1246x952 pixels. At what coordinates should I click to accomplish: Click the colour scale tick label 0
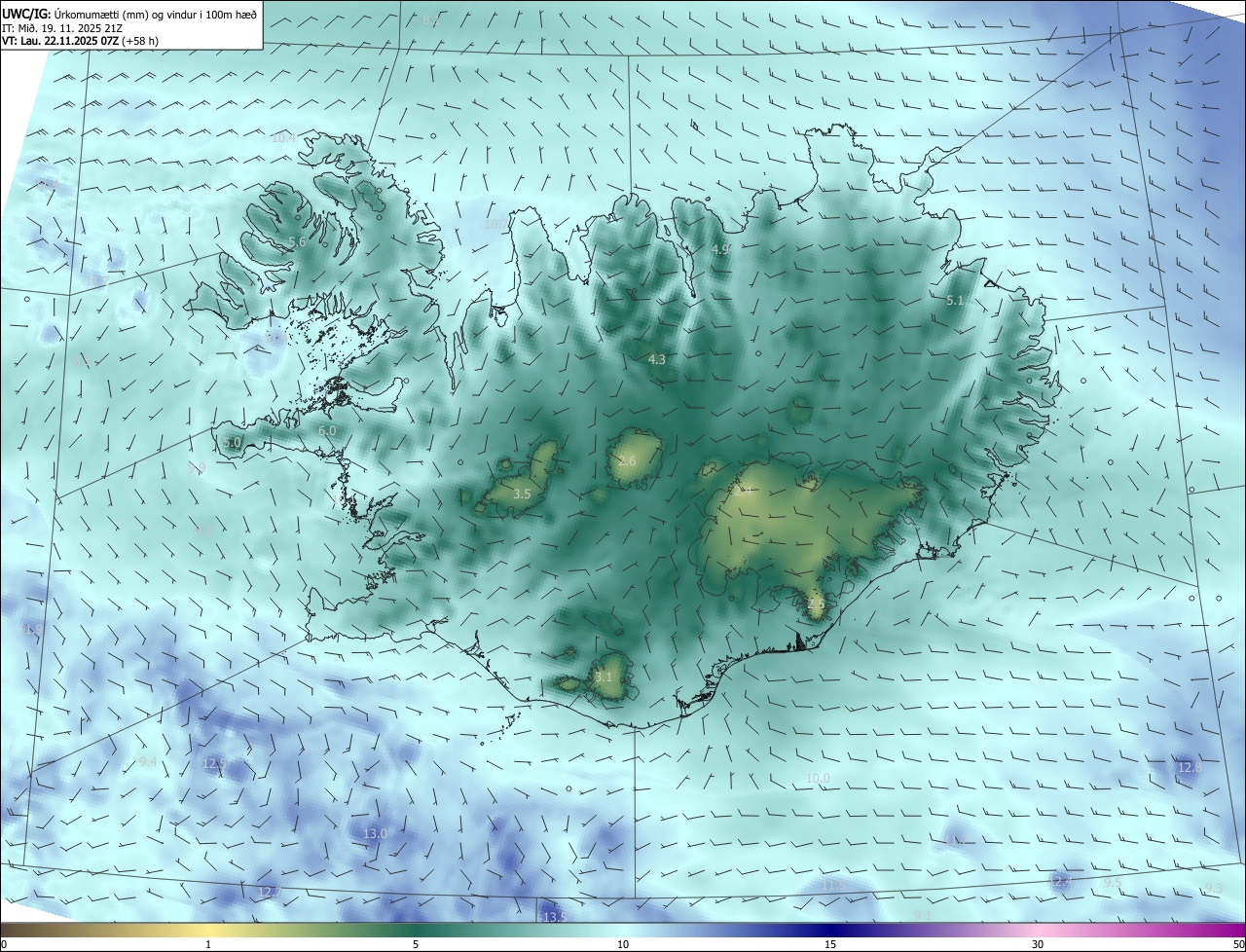click(4, 944)
